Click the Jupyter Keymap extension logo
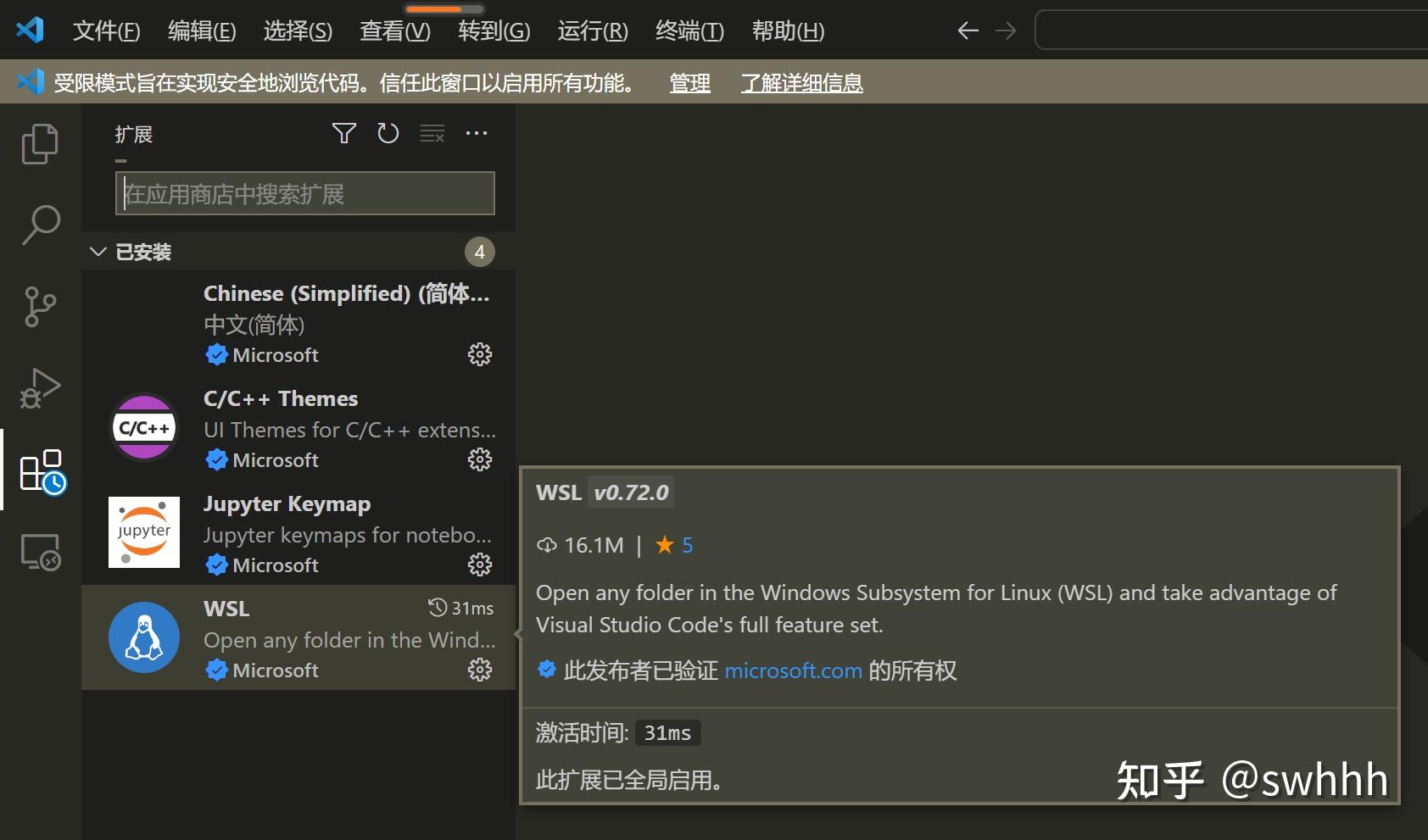The width and height of the screenshot is (1428, 840). pyautogui.click(x=144, y=532)
